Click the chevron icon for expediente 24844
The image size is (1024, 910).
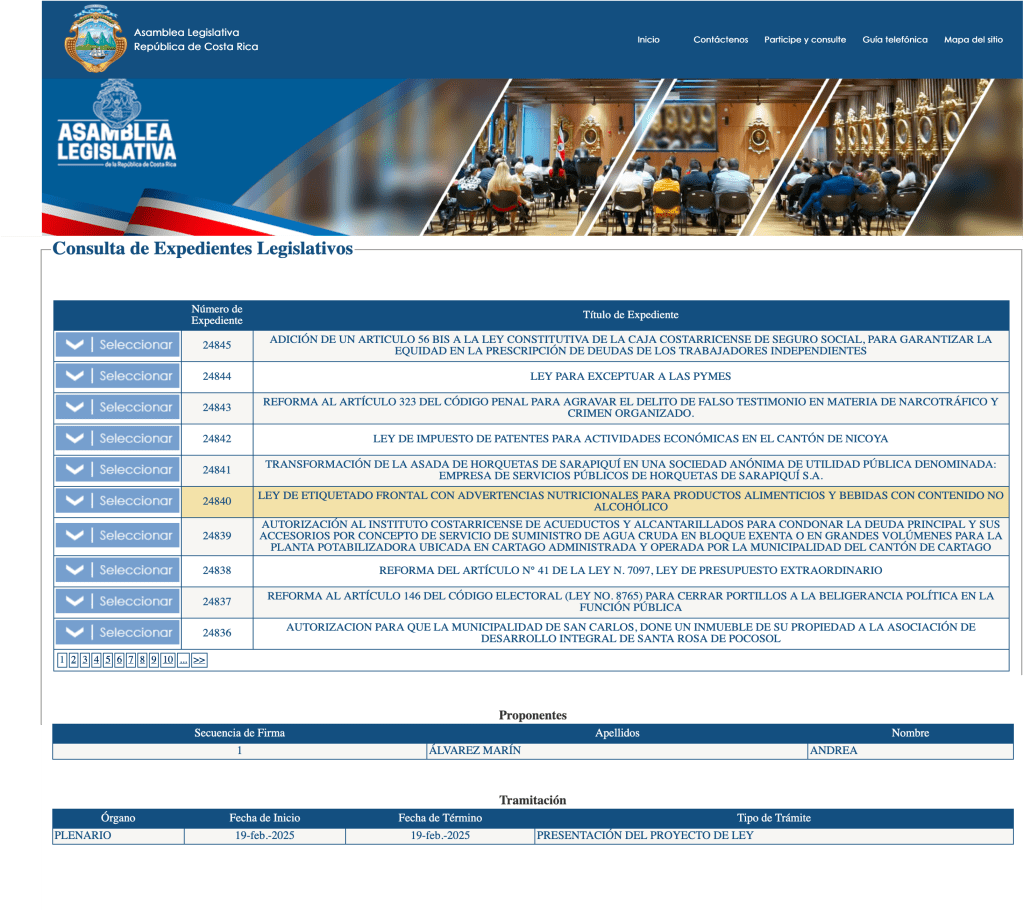[x=74, y=376]
